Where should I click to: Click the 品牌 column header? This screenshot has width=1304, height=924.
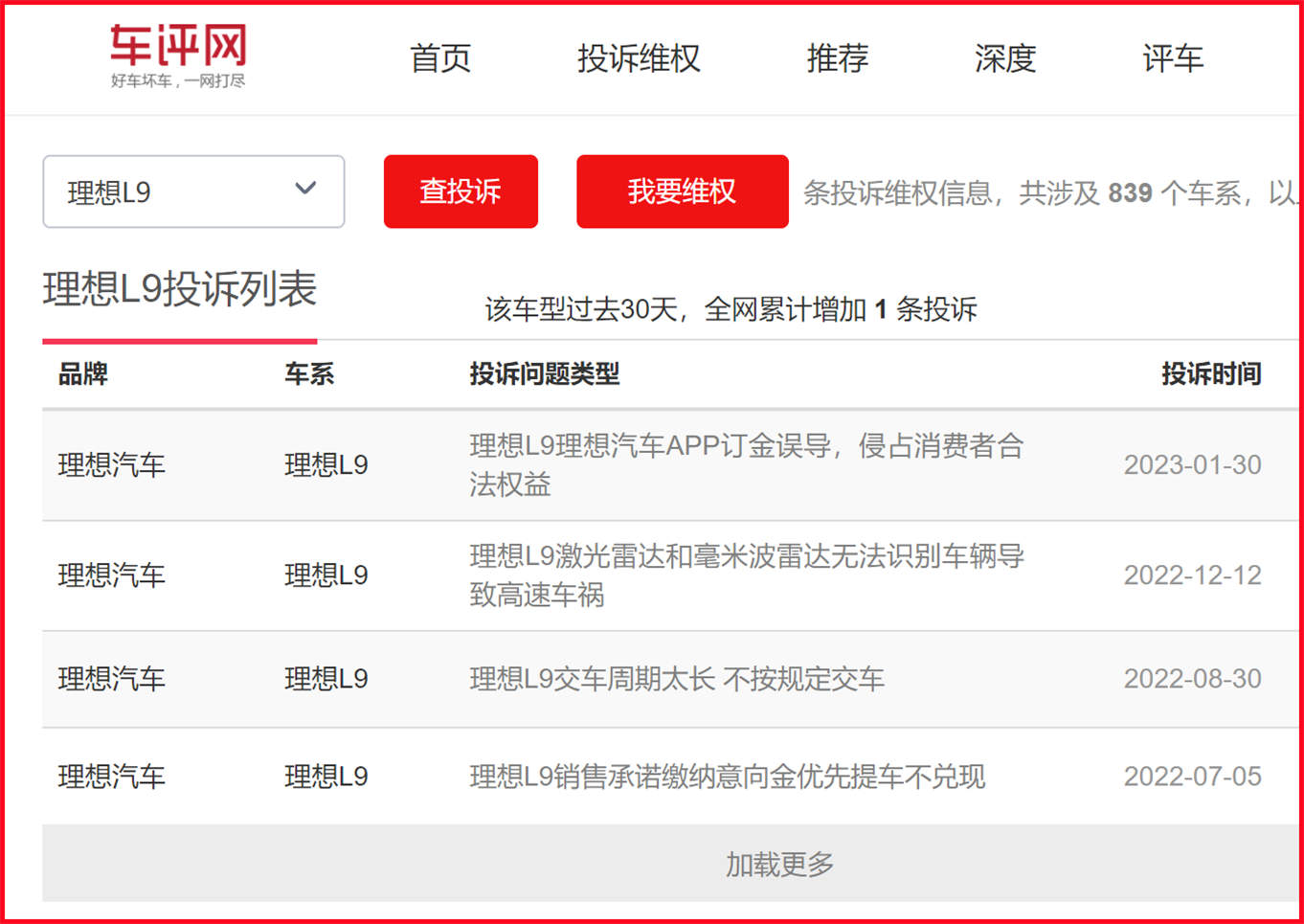(x=83, y=373)
